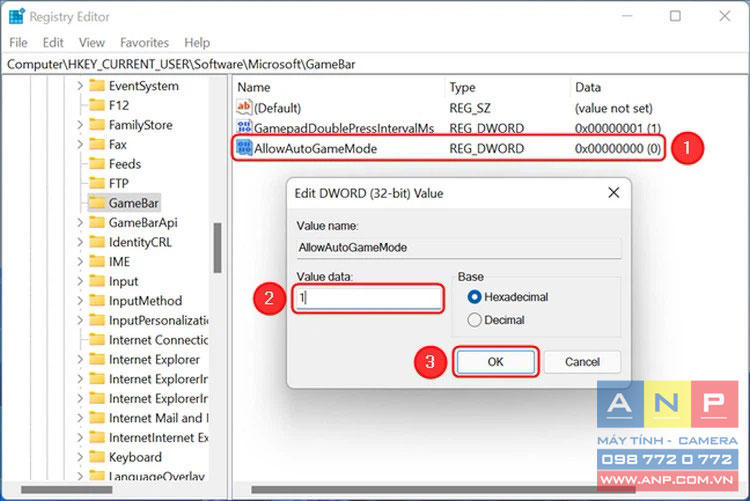This screenshot has width=750, height=501.
Task: Click the GameBarApi folder icon
Action: (x=97, y=223)
